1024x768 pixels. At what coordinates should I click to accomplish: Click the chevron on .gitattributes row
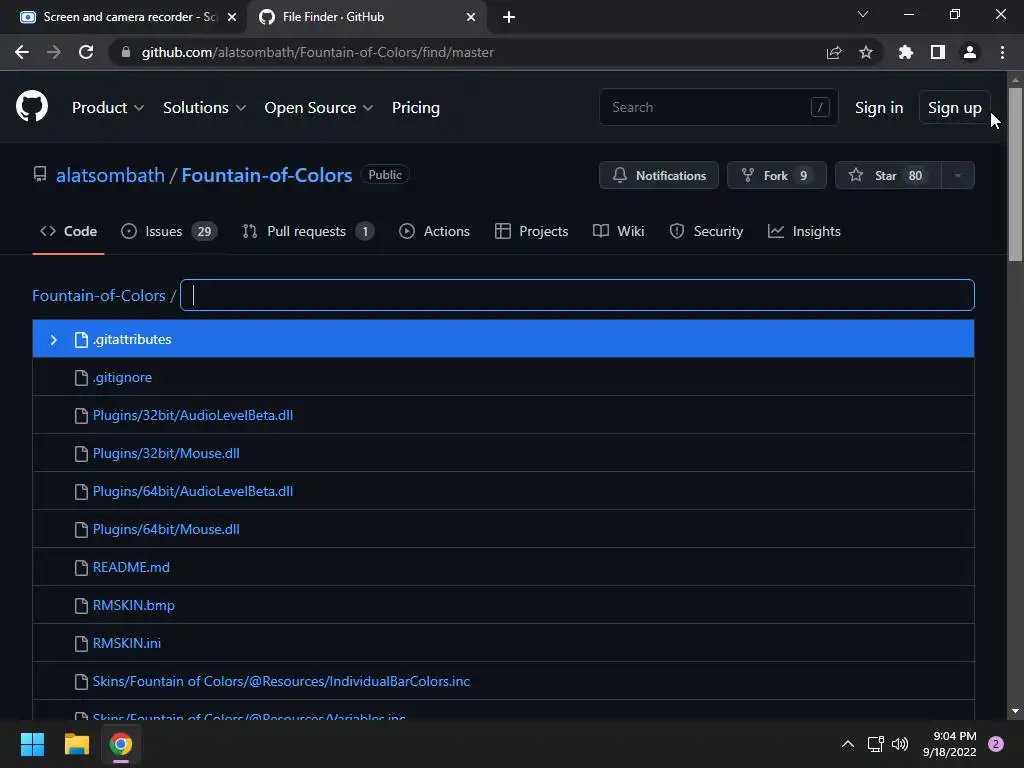54,340
